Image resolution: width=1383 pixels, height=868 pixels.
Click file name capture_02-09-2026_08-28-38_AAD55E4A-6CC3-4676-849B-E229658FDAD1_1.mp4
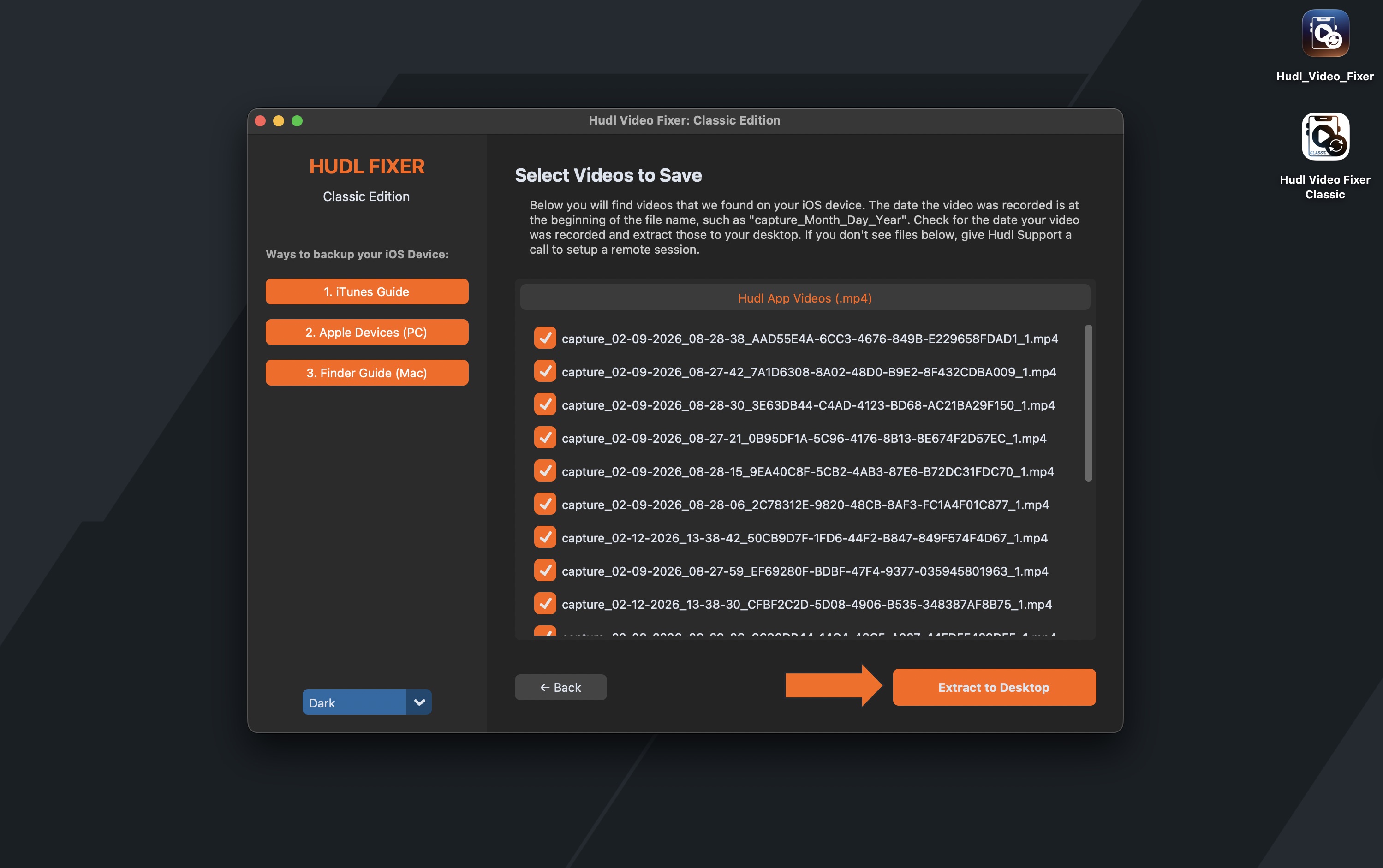click(810, 339)
